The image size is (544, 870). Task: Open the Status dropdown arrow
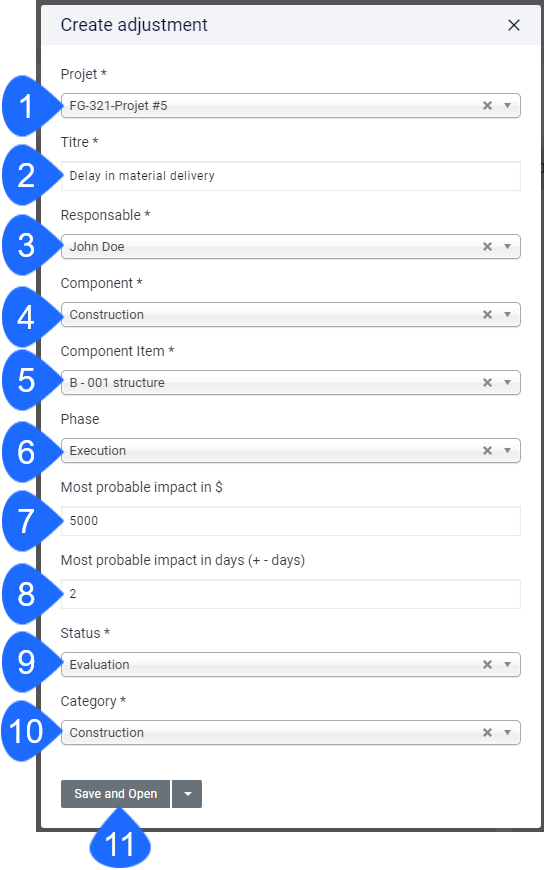pyautogui.click(x=507, y=664)
